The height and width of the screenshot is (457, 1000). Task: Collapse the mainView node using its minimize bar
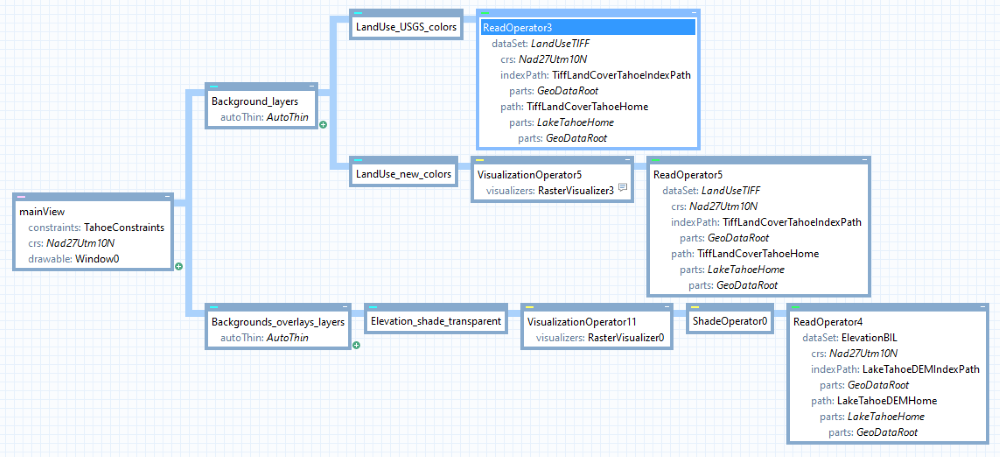pyautogui.click(x=167, y=196)
